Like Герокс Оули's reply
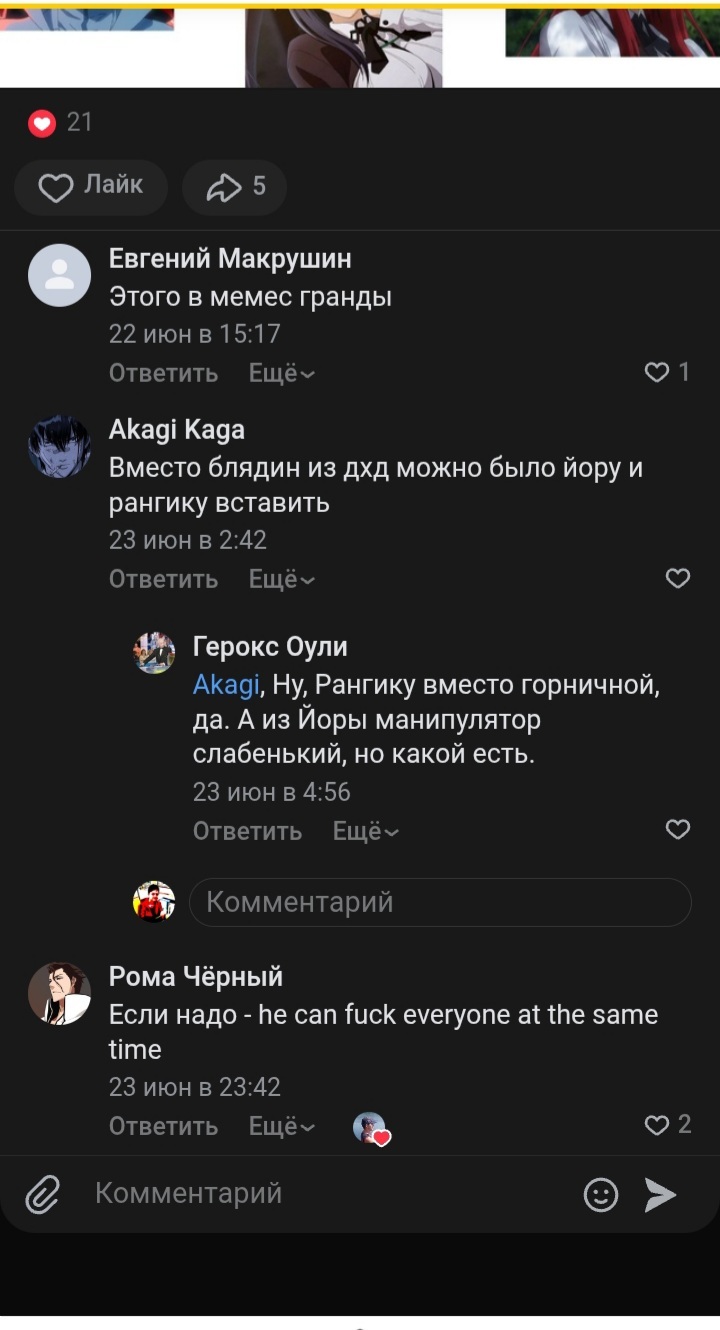 point(678,830)
